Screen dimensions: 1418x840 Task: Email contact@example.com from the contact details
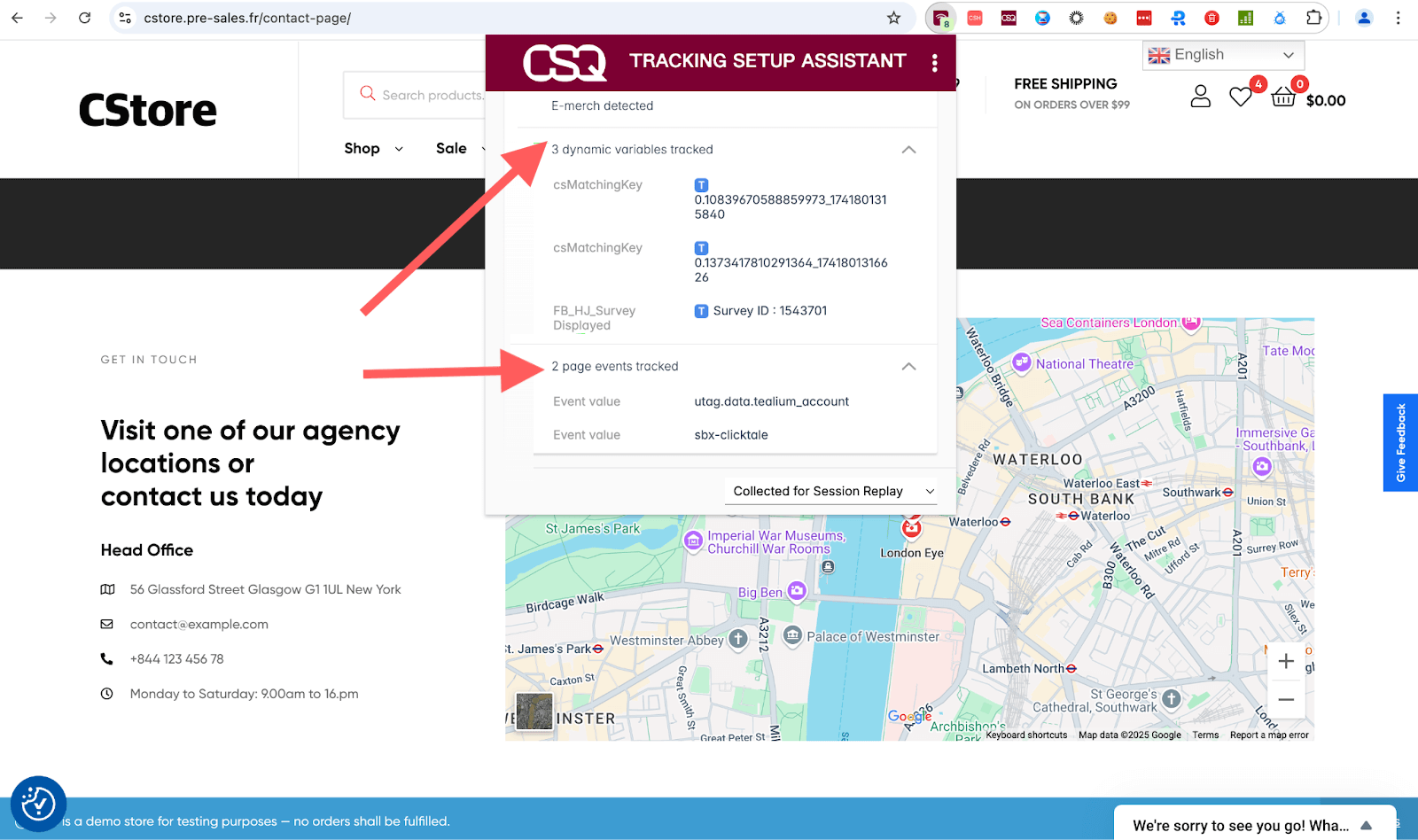click(199, 624)
